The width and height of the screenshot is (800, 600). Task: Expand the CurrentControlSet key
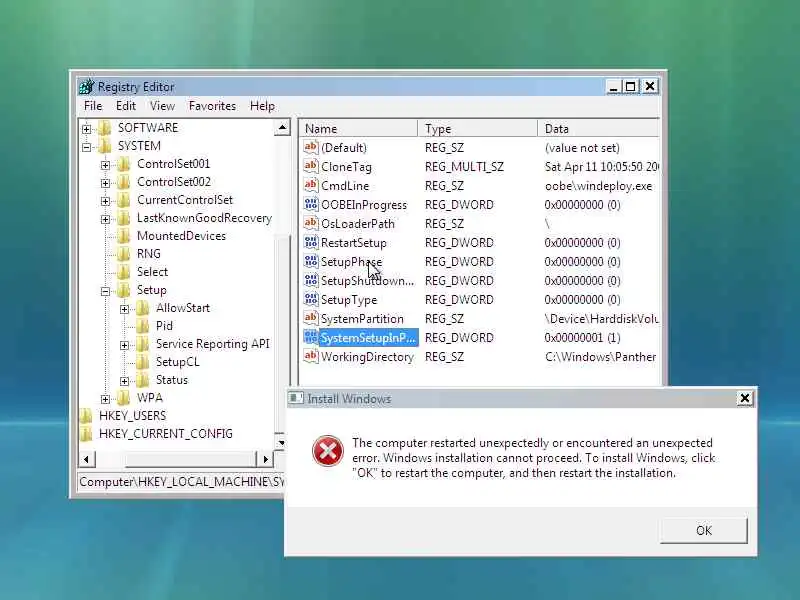pos(106,201)
